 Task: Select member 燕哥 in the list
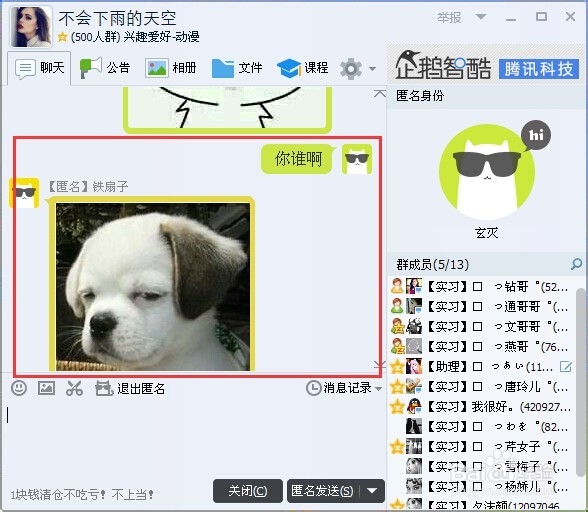click(x=482, y=347)
